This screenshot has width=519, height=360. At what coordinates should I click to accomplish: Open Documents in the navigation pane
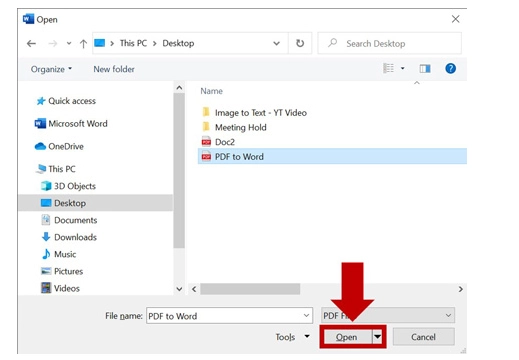click(x=69, y=220)
